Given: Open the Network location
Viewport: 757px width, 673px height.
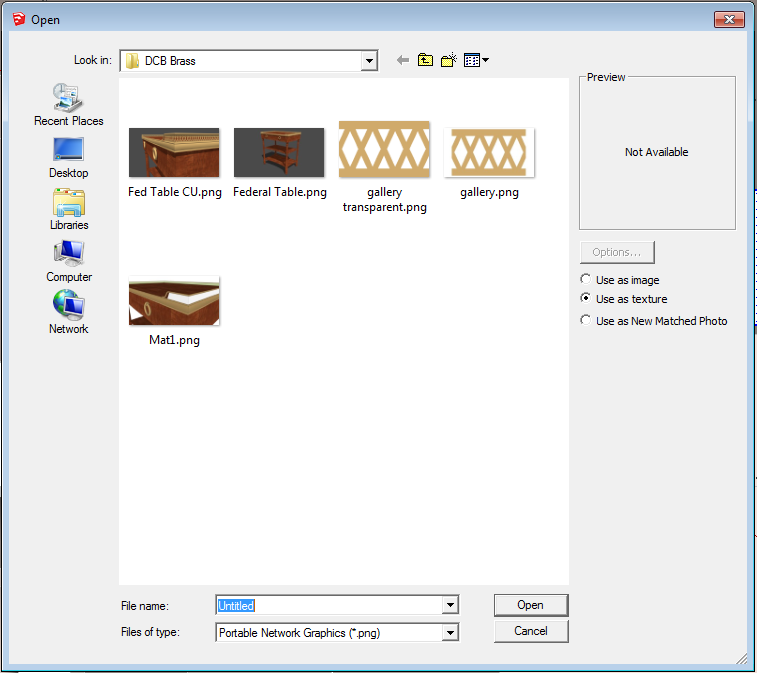Looking at the screenshot, I should pyautogui.click(x=69, y=312).
